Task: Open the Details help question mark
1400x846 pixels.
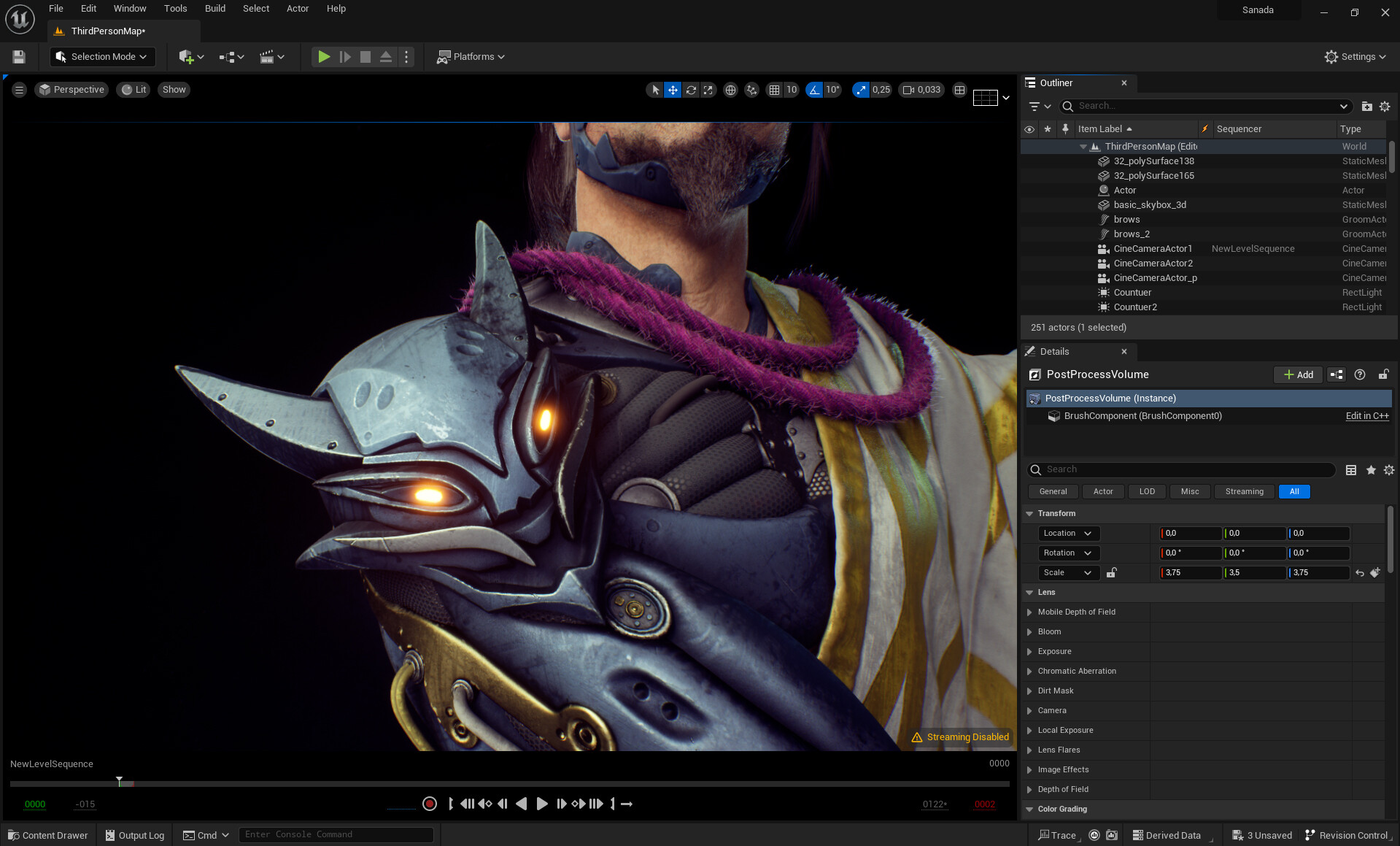Action: click(x=1360, y=374)
